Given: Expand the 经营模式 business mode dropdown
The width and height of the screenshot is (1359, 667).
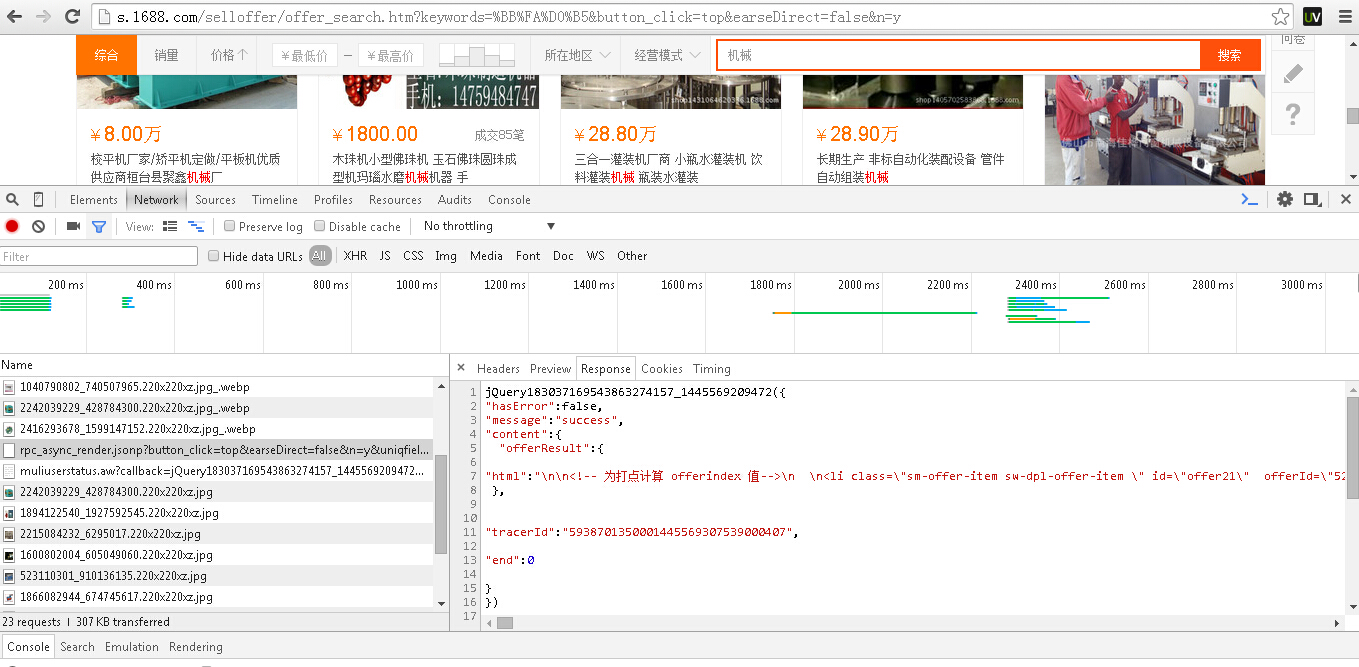Looking at the screenshot, I should tap(666, 56).
